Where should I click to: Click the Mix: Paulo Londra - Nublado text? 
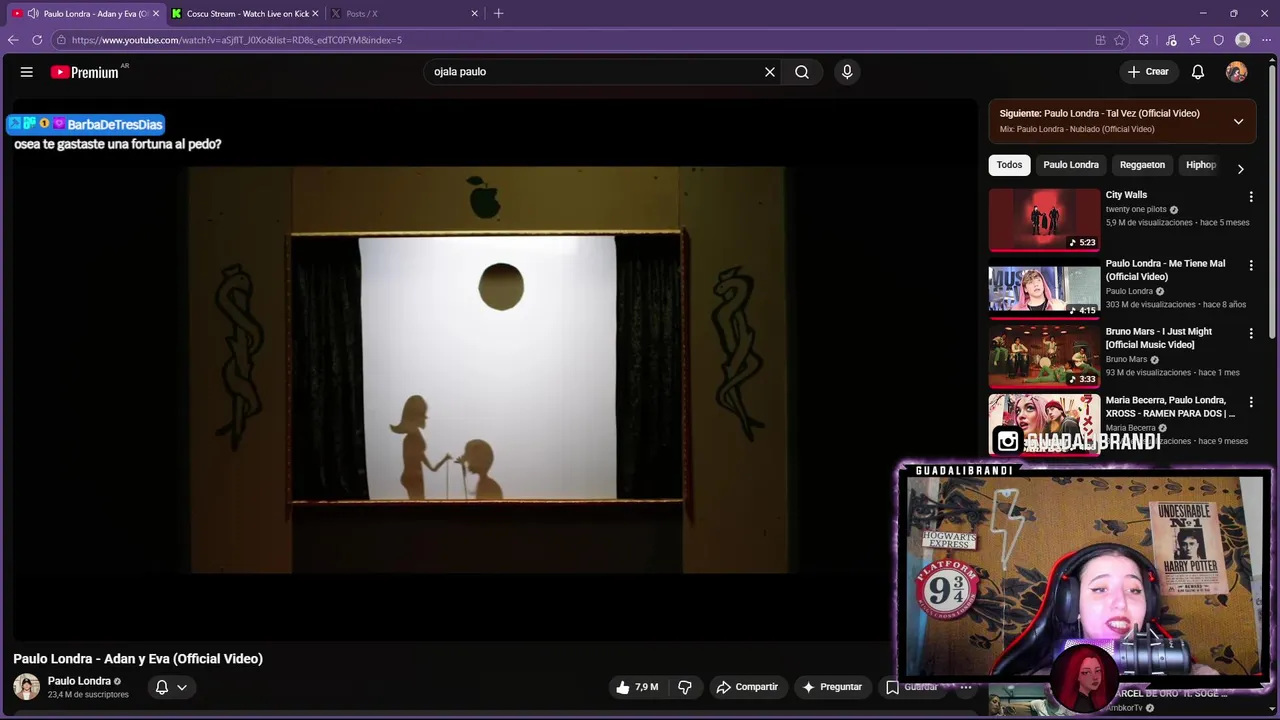pyautogui.click(x=1077, y=129)
